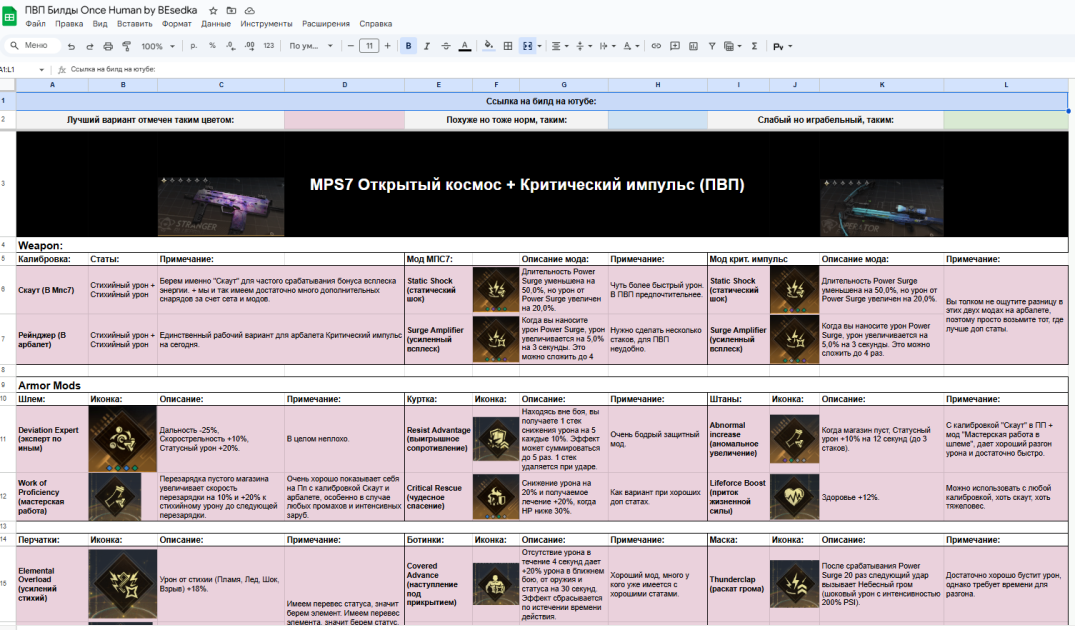Click the formula bar text
1075x630 pixels.
(x=112, y=69)
